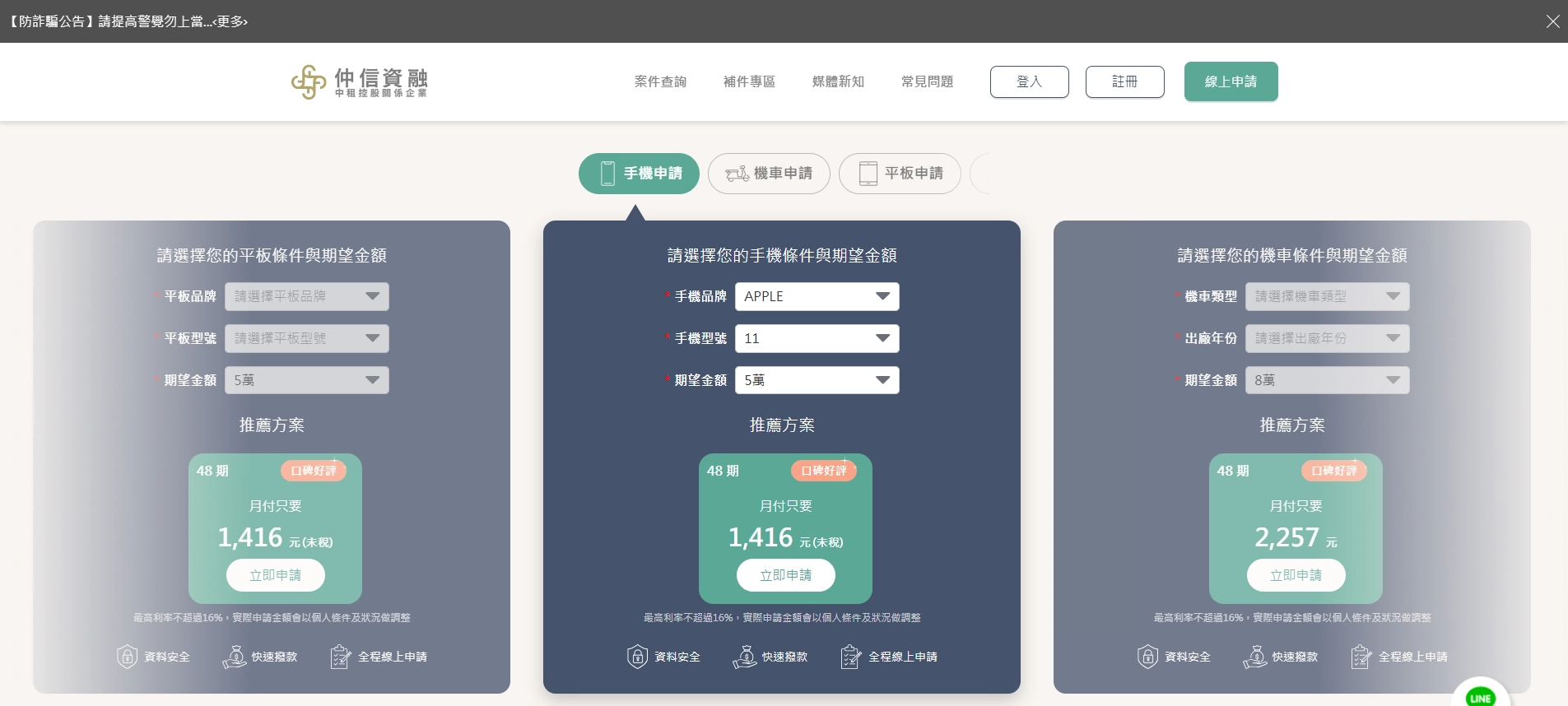Click 立即申請 in the scooter 2,257 plan card
The image size is (1568, 706).
(1296, 575)
